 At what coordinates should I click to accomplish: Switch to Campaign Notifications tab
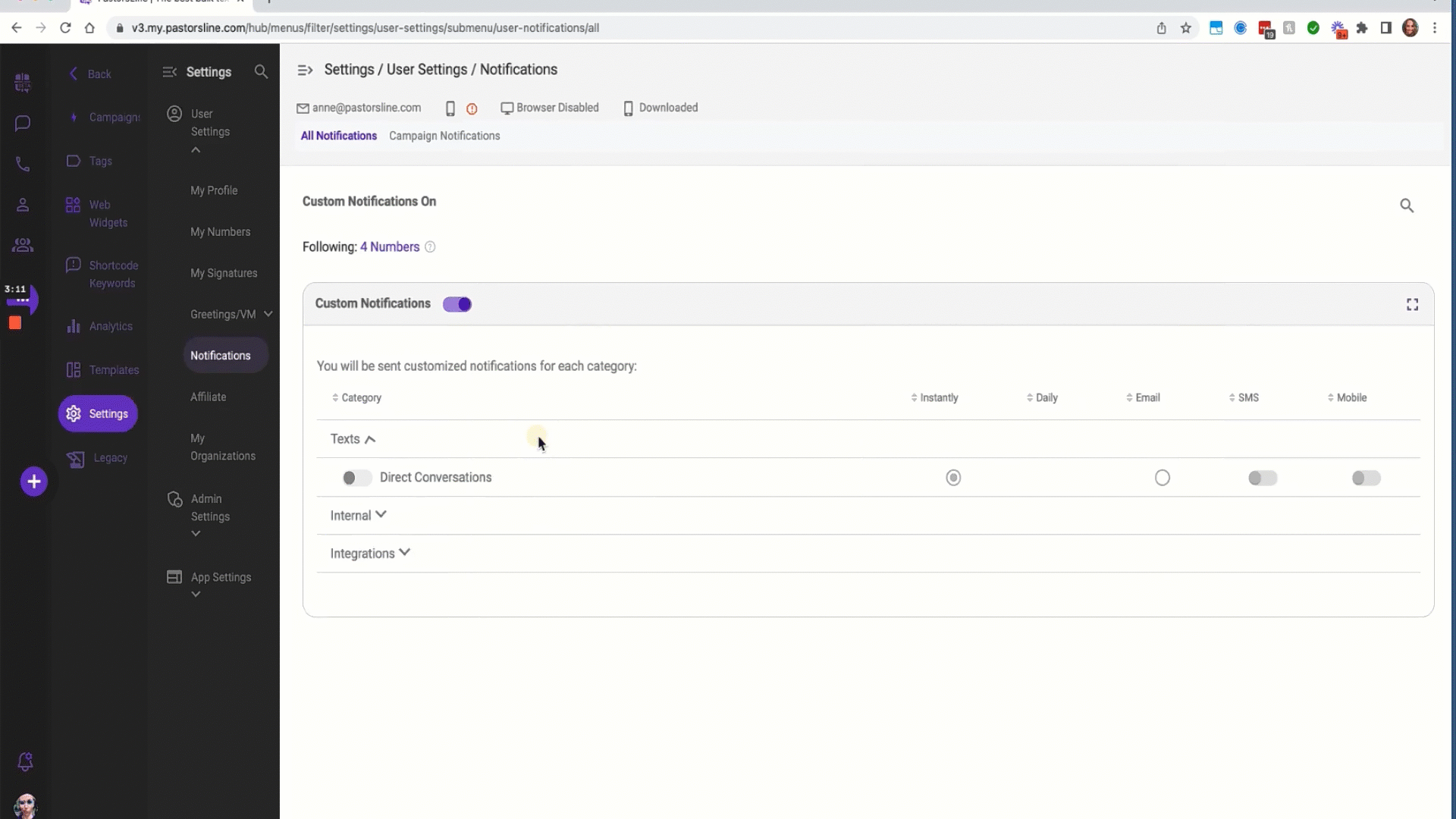[444, 135]
